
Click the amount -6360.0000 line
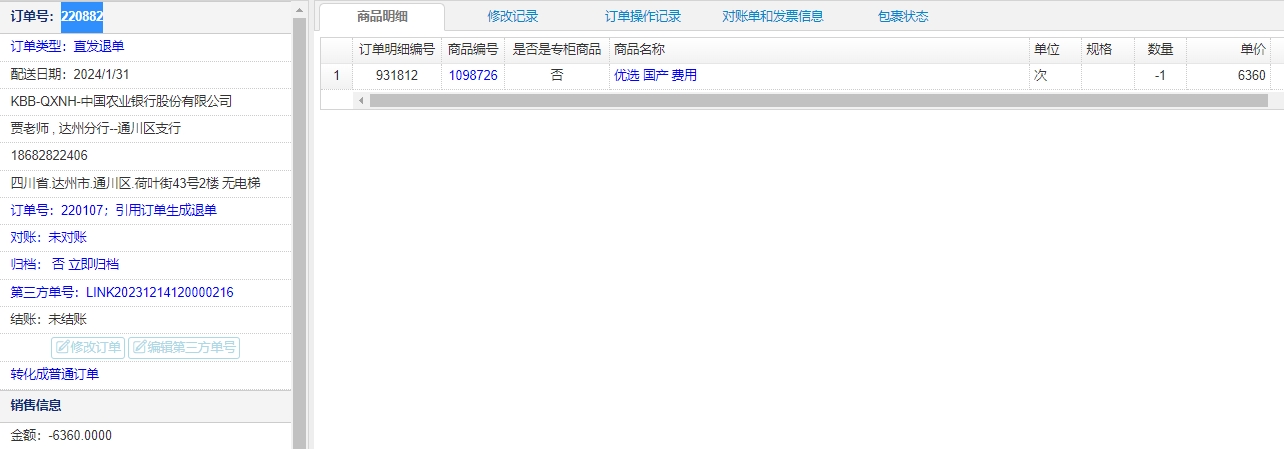61,435
